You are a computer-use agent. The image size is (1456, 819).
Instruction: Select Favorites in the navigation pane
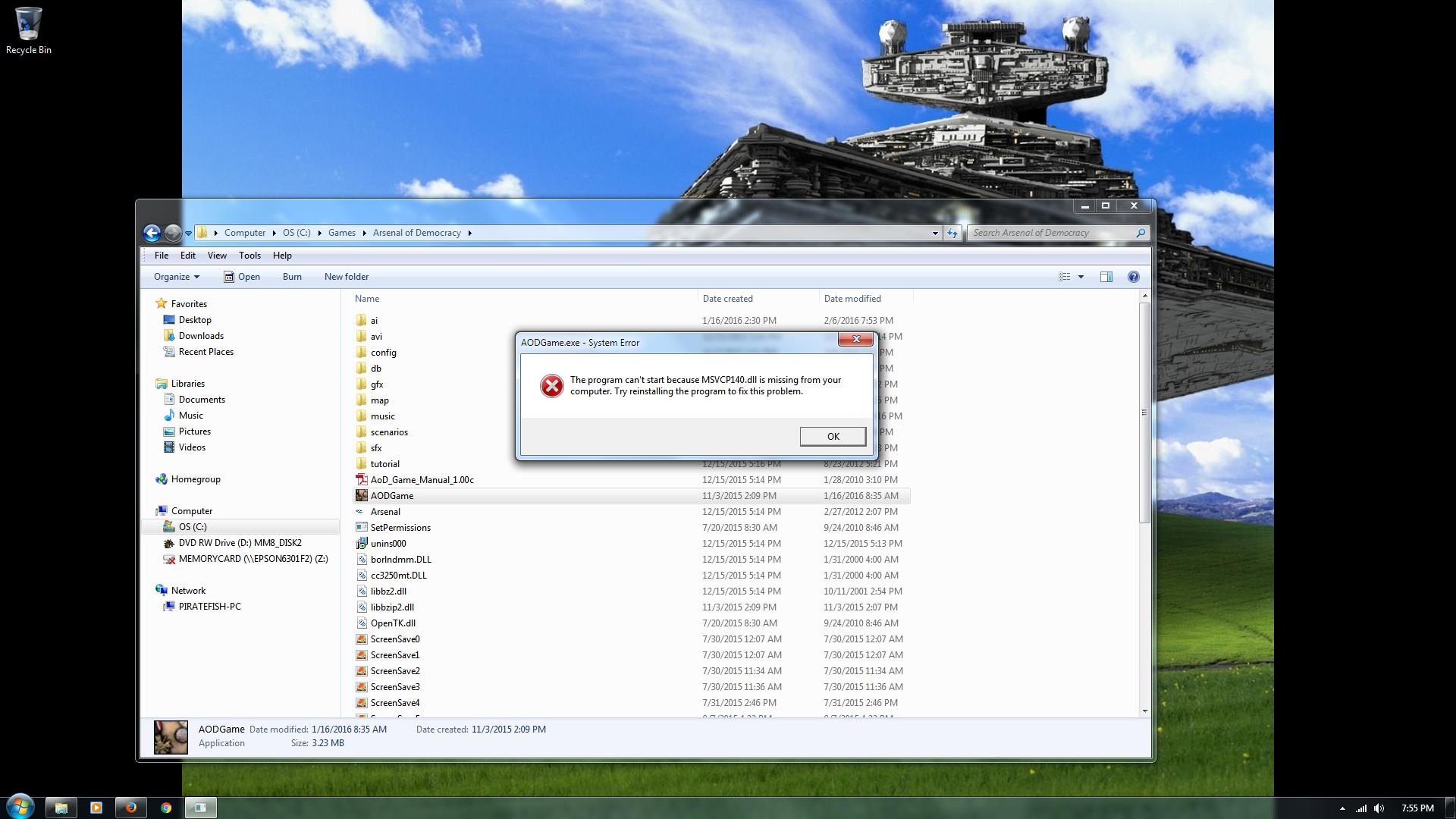click(x=189, y=303)
